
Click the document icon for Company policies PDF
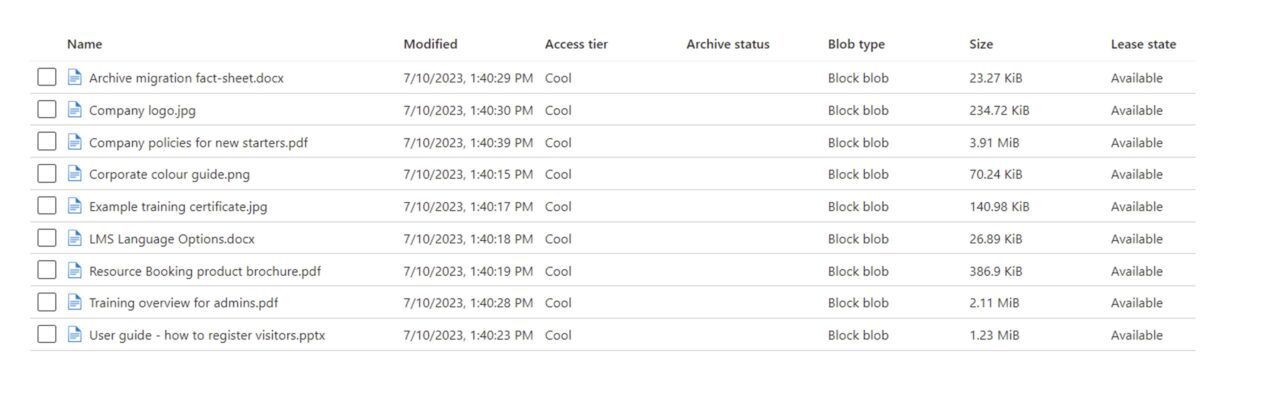(74, 142)
